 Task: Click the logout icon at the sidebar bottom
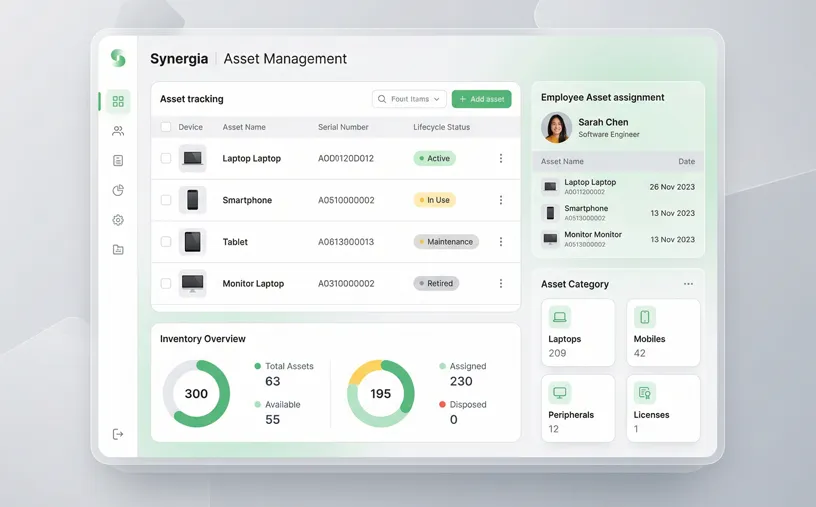click(118, 434)
